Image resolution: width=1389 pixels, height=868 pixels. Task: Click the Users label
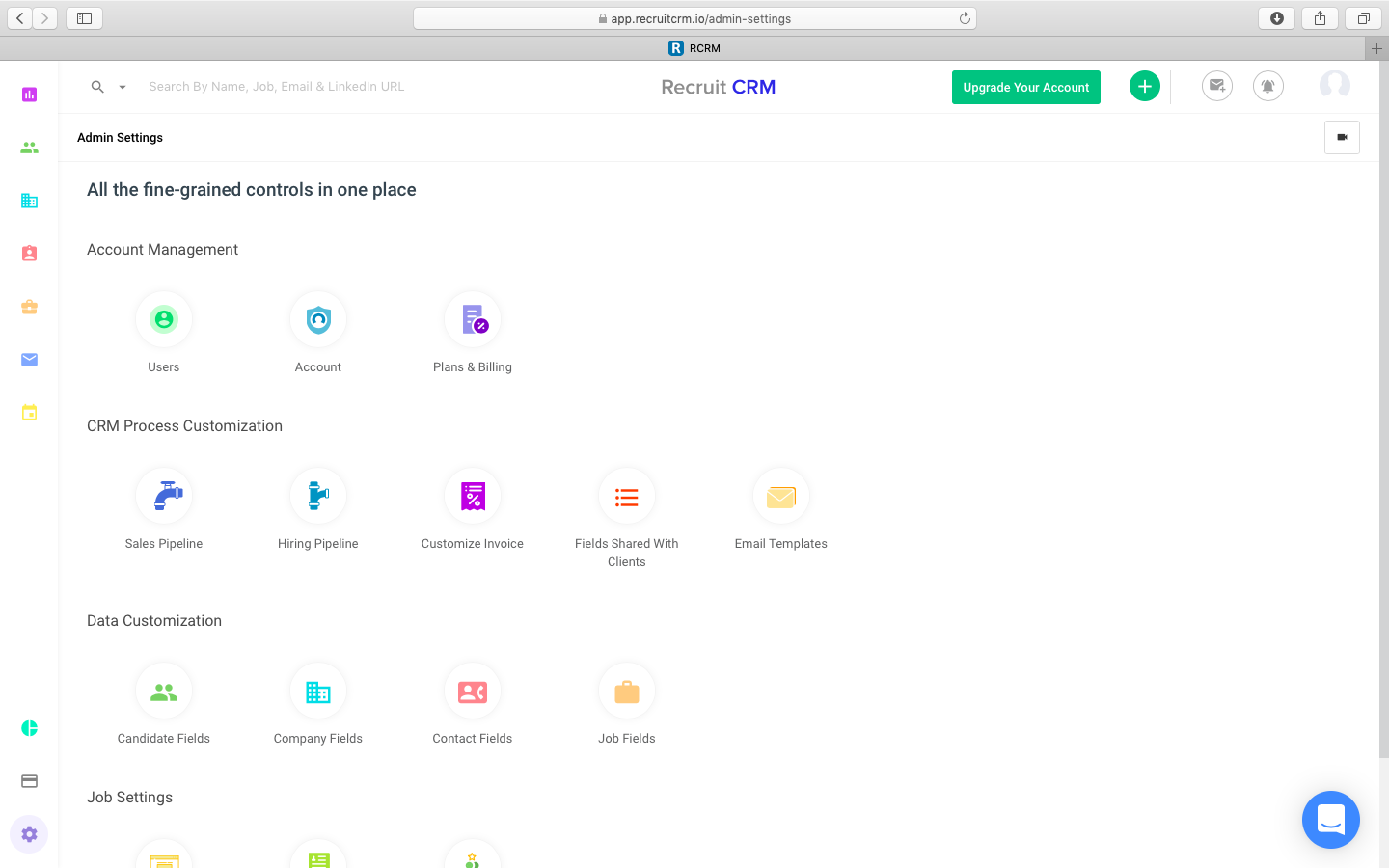[x=164, y=367]
